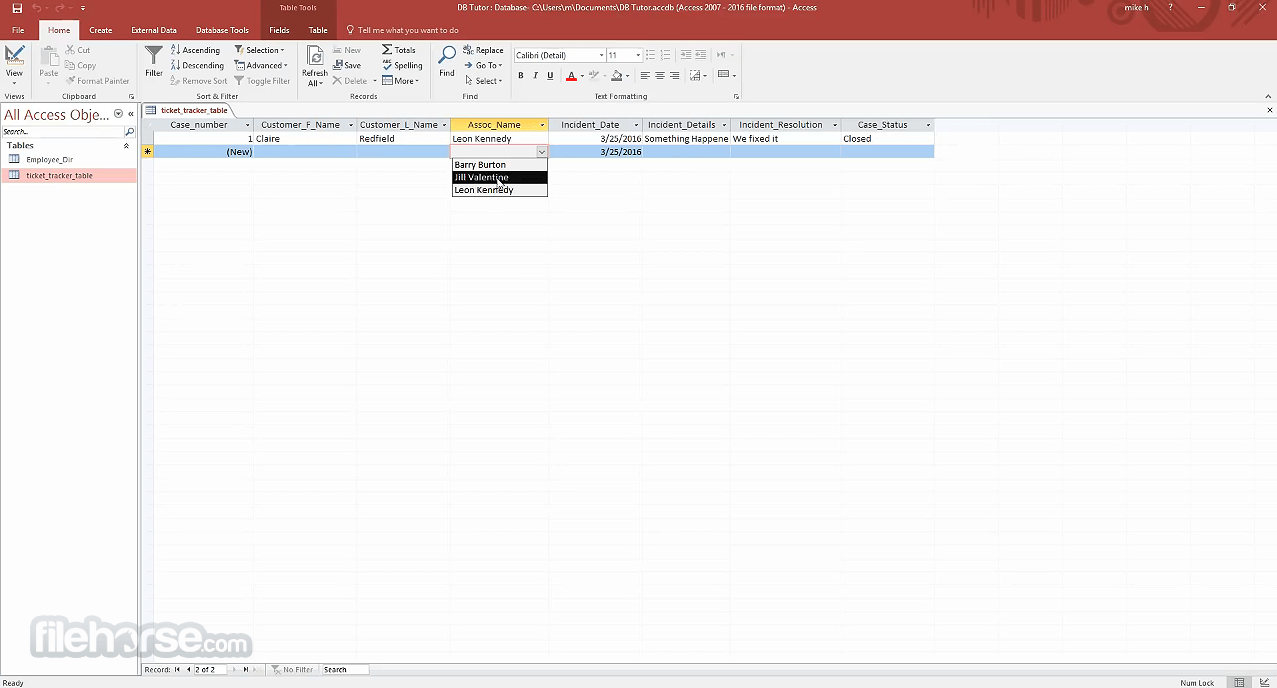Choose Barry Burton from the list
Screen dimensions: 1277x688
pyautogui.click(x=500, y=165)
